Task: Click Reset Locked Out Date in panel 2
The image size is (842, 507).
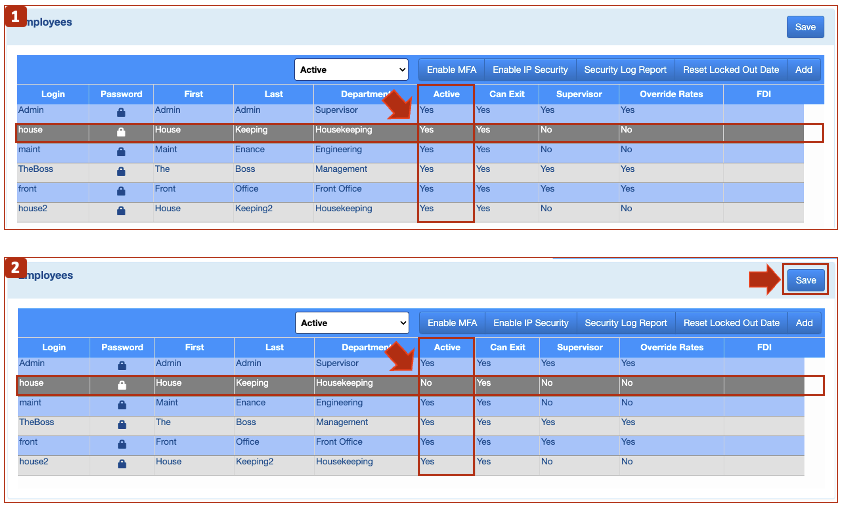Action: point(731,323)
